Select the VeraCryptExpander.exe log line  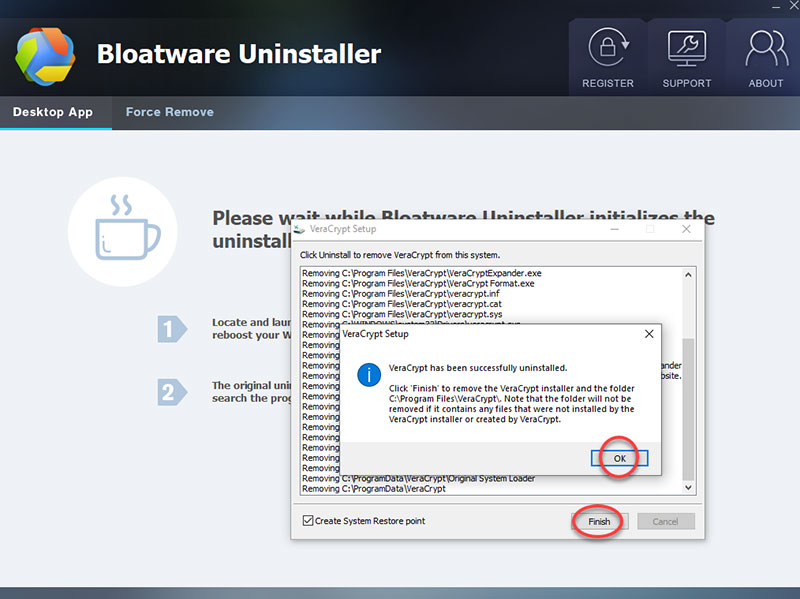pyautogui.click(x=422, y=273)
